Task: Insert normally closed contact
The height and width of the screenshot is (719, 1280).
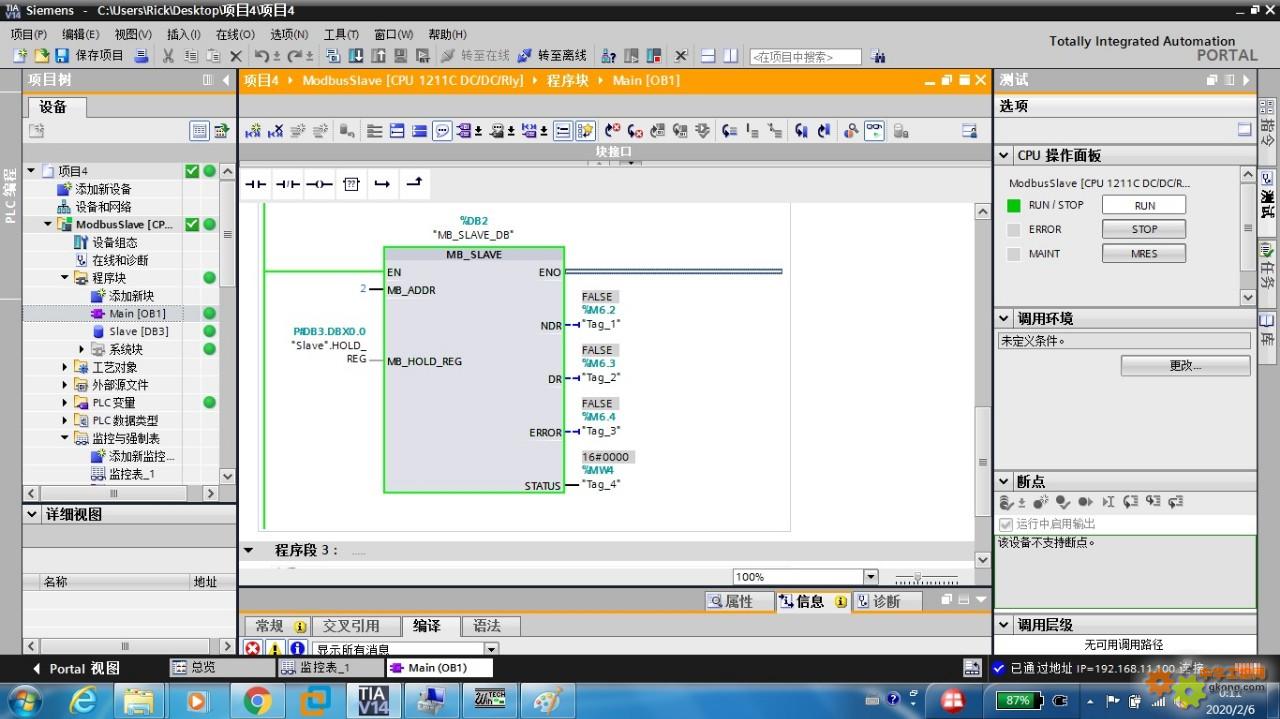Action: tap(288, 184)
